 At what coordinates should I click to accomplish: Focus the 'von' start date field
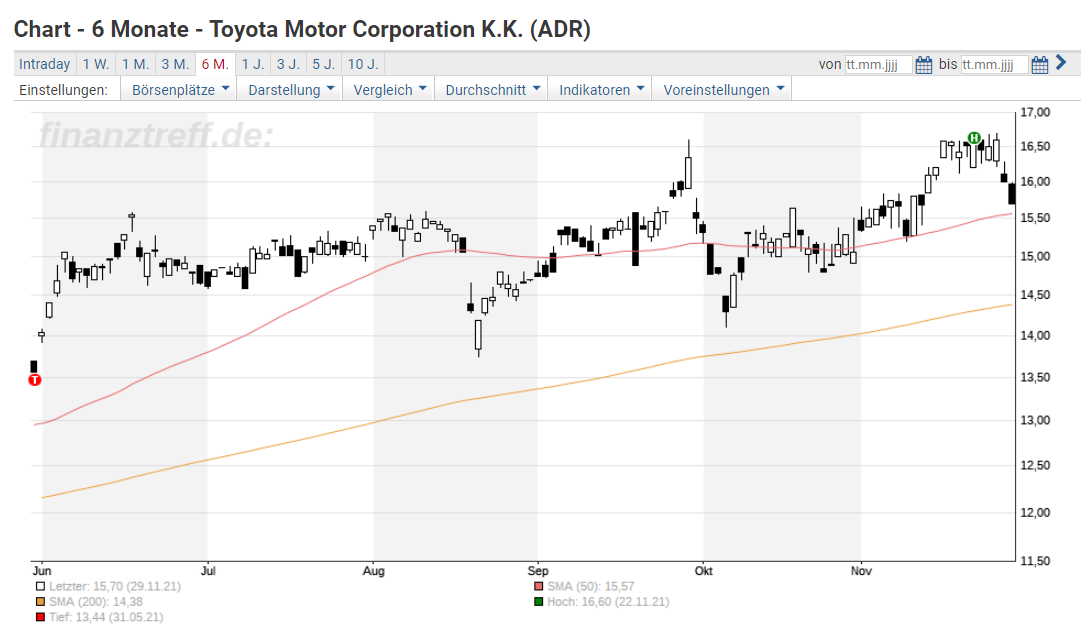(x=878, y=65)
